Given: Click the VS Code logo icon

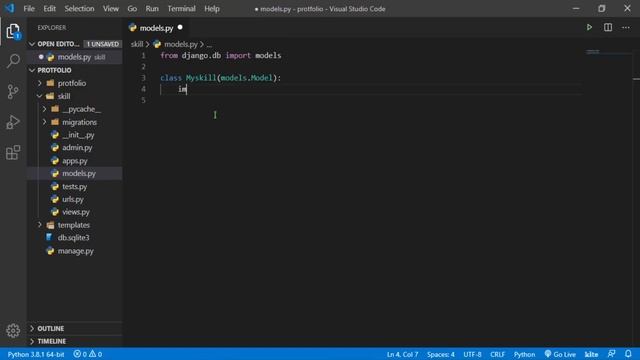Looking at the screenshot, I should [x=10, y=8].
